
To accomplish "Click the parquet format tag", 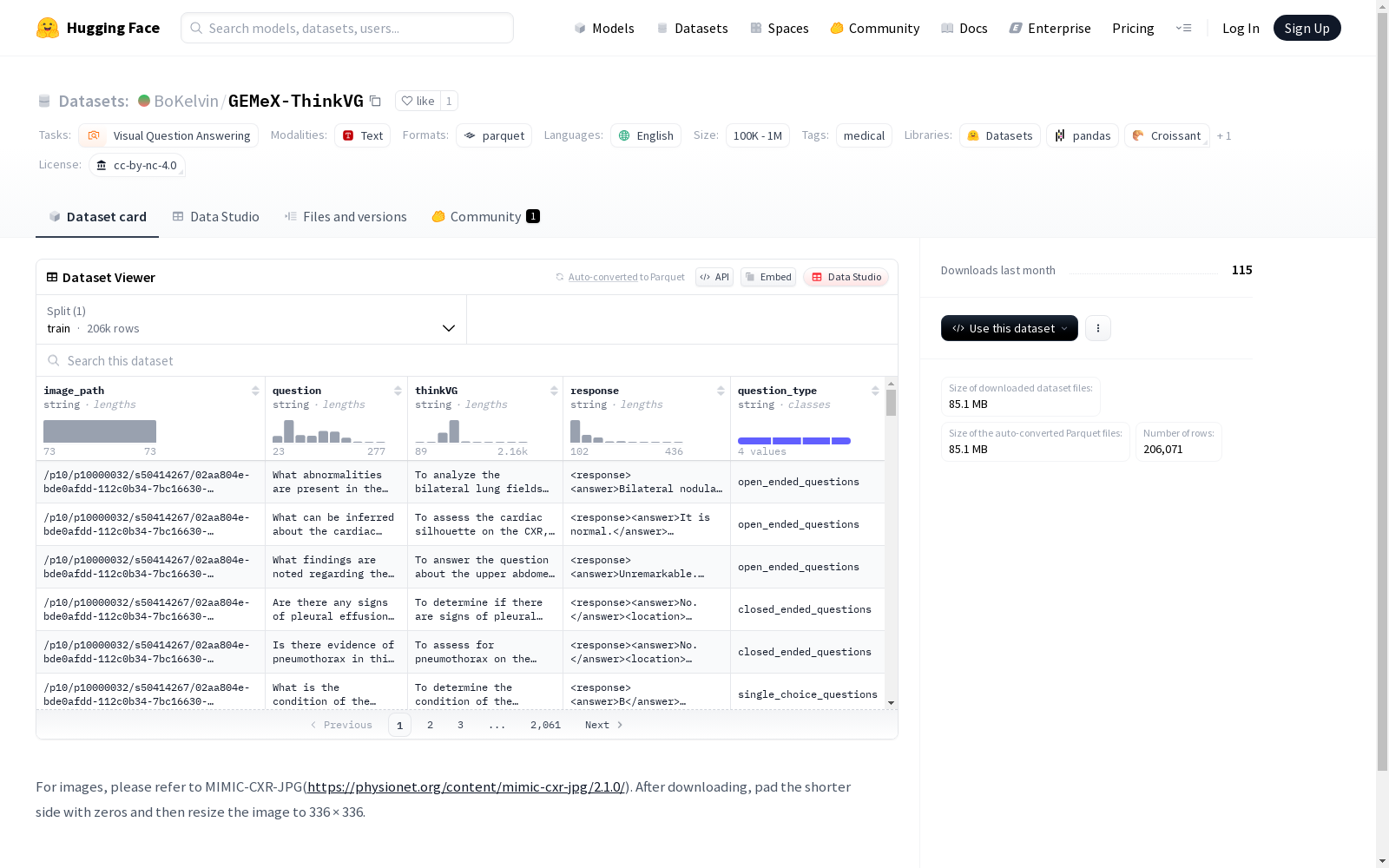I will 494,135.
